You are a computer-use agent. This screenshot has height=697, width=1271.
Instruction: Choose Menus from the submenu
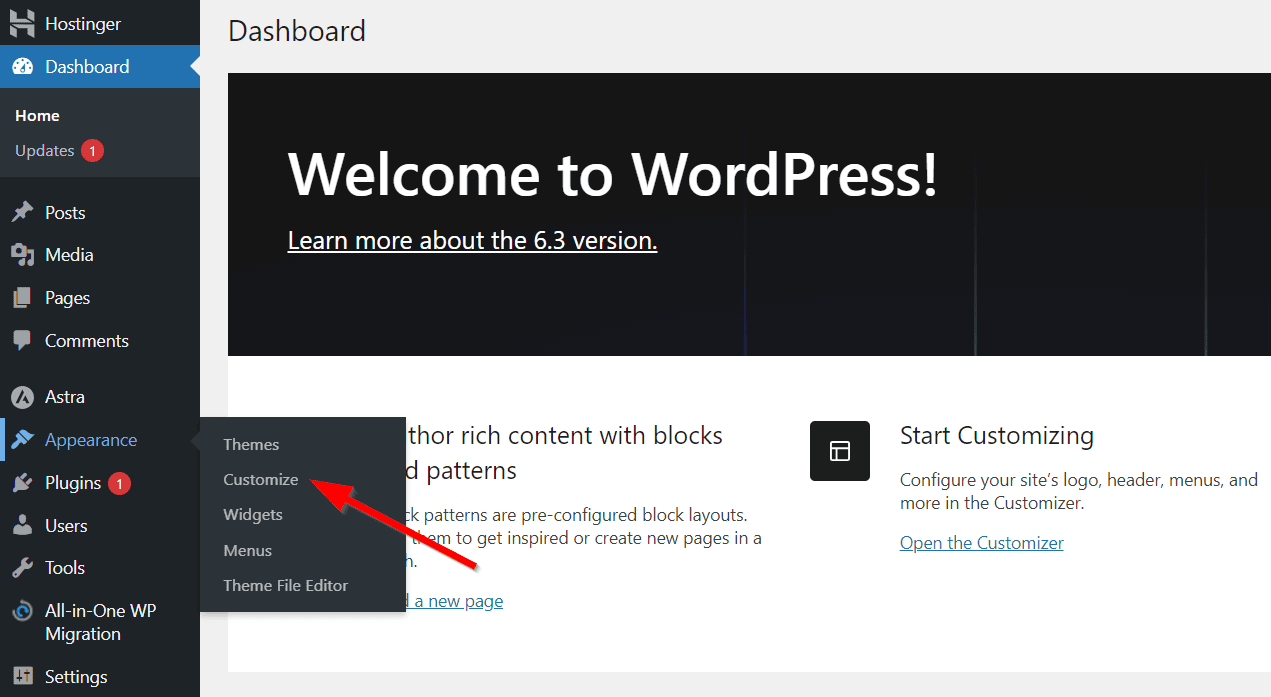pyautogui.click(x=247, y=550)
